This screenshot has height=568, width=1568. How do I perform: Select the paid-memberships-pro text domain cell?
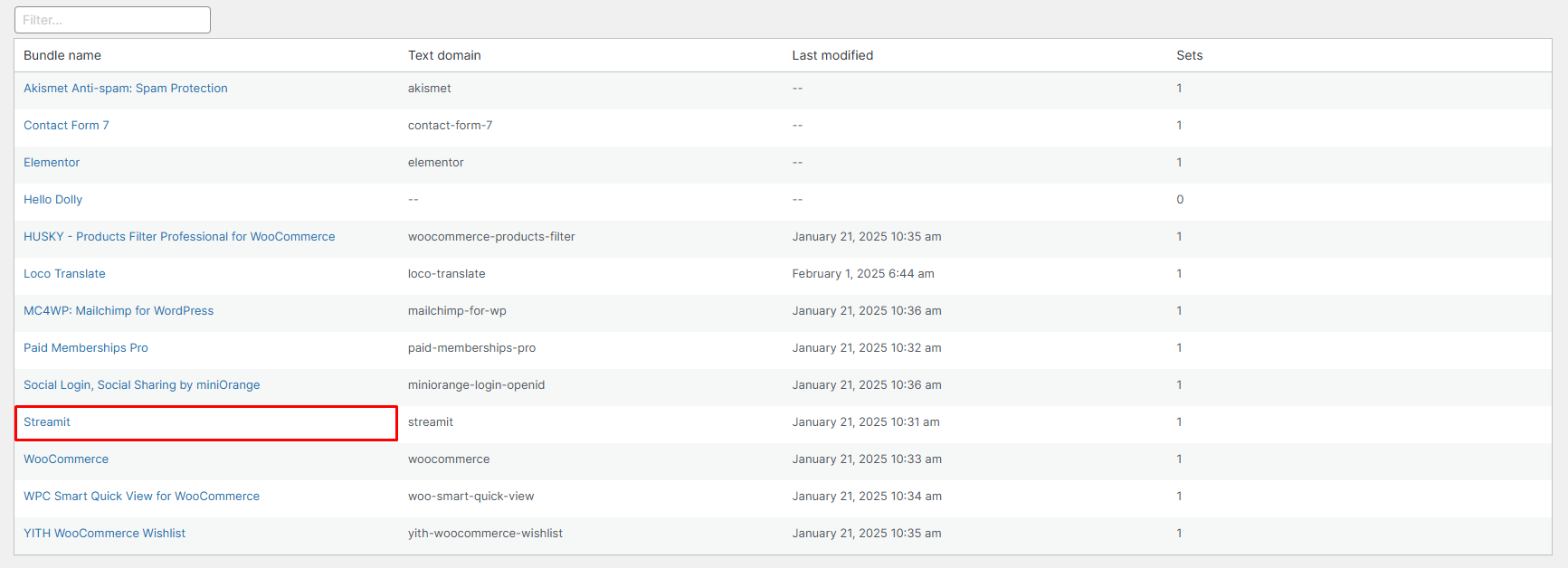coord(471,347)
